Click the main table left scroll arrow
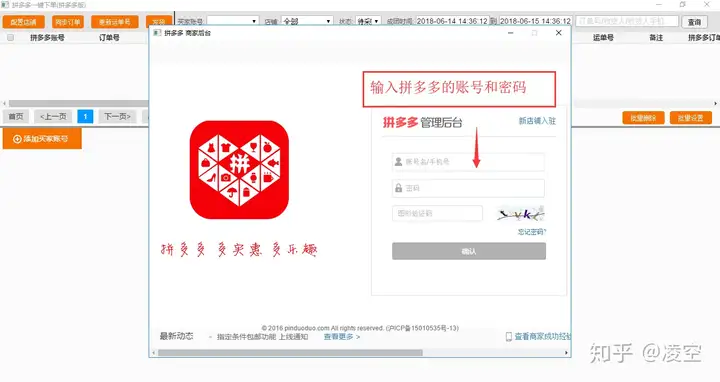Viewport: 720px width, 382px height. pos(5,104)
